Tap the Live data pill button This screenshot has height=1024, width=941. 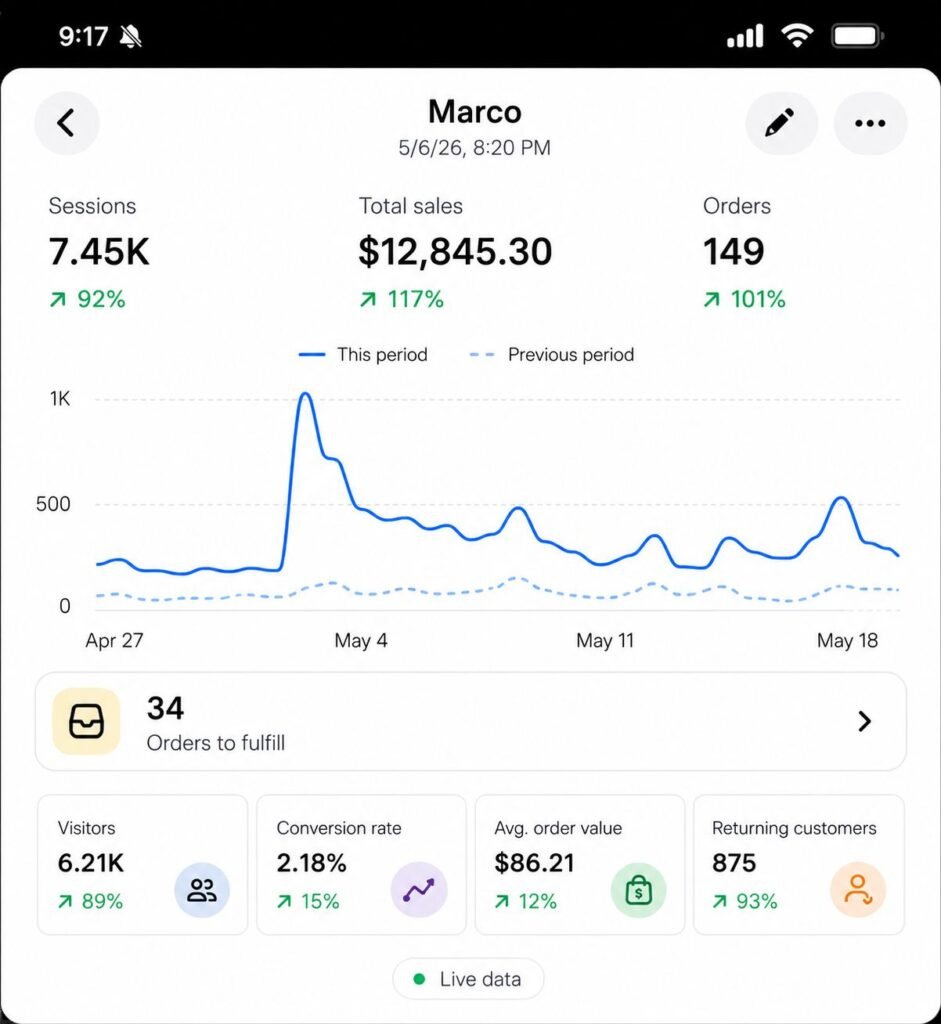468,979
